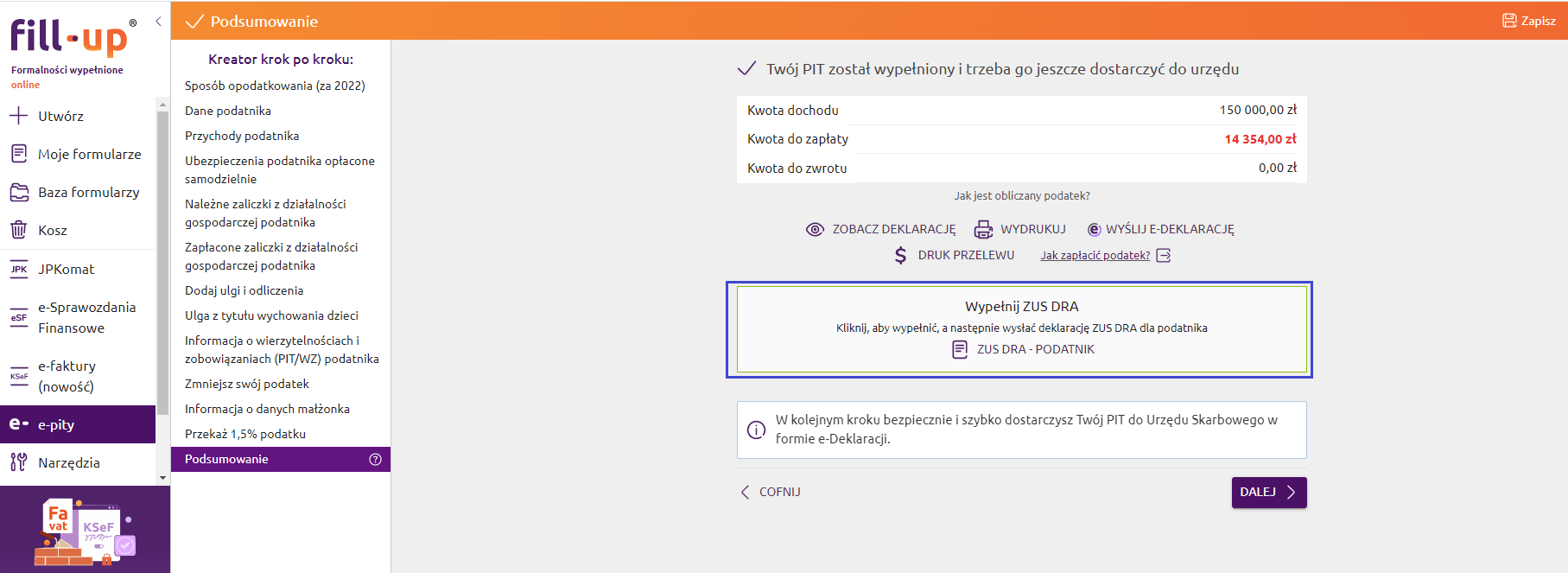Click the Narzędzia tools icon
This screenshot has width=1568, height=573.
coord(19,462)
